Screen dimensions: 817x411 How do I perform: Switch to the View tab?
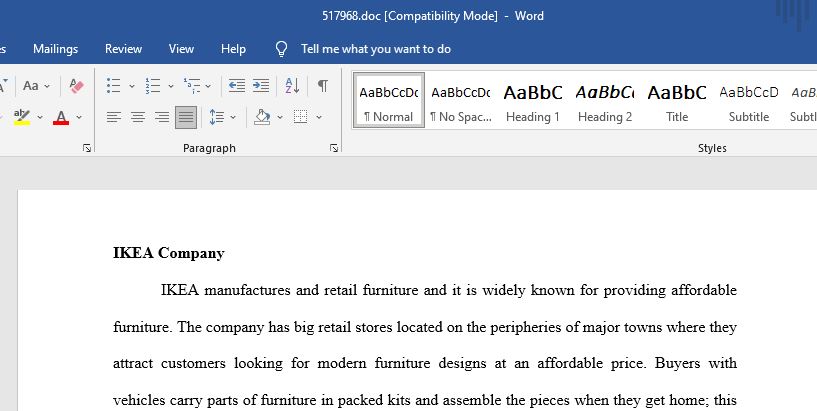(181, 49)
